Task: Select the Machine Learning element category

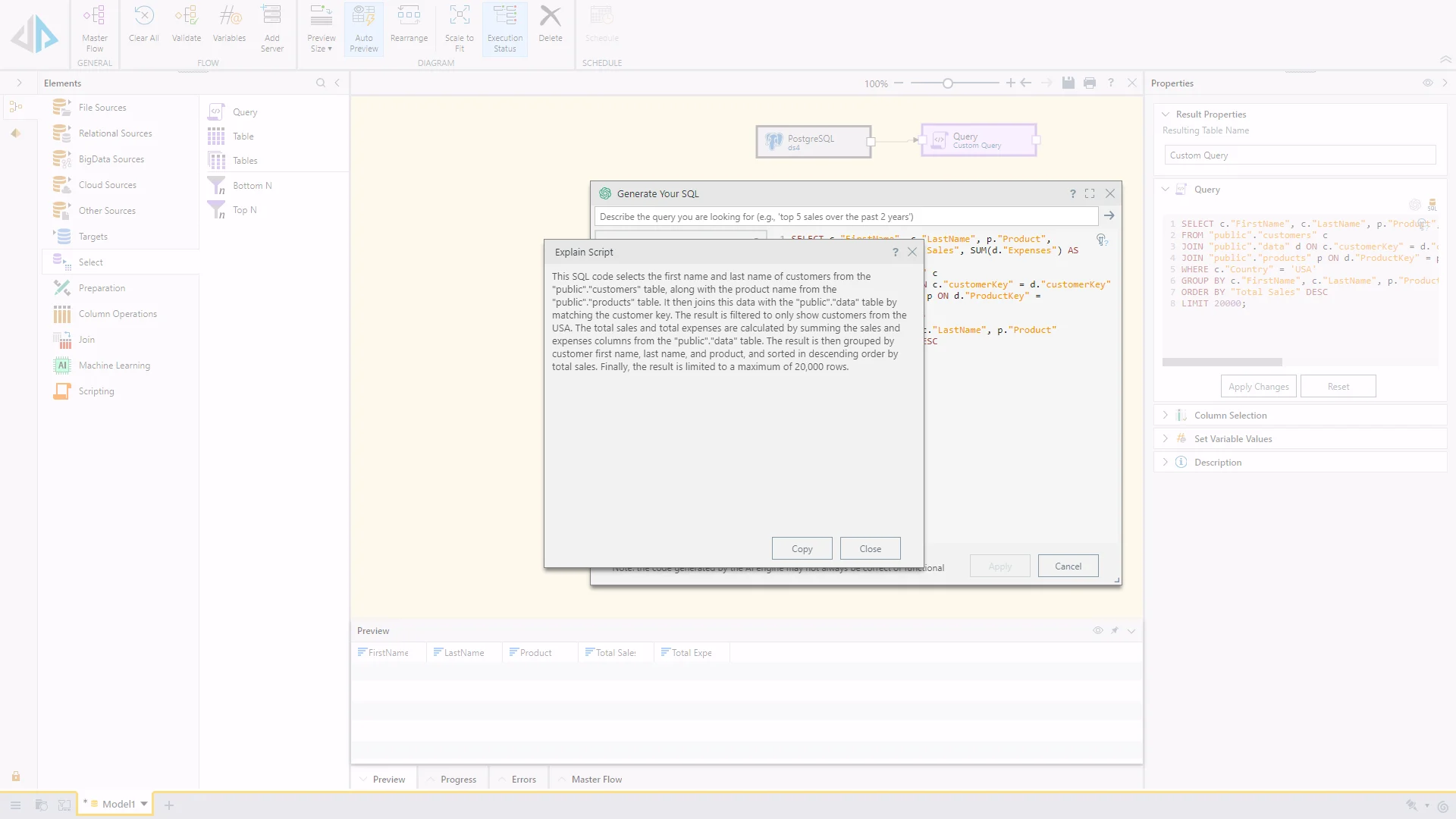Action: (x=114, y=366)
